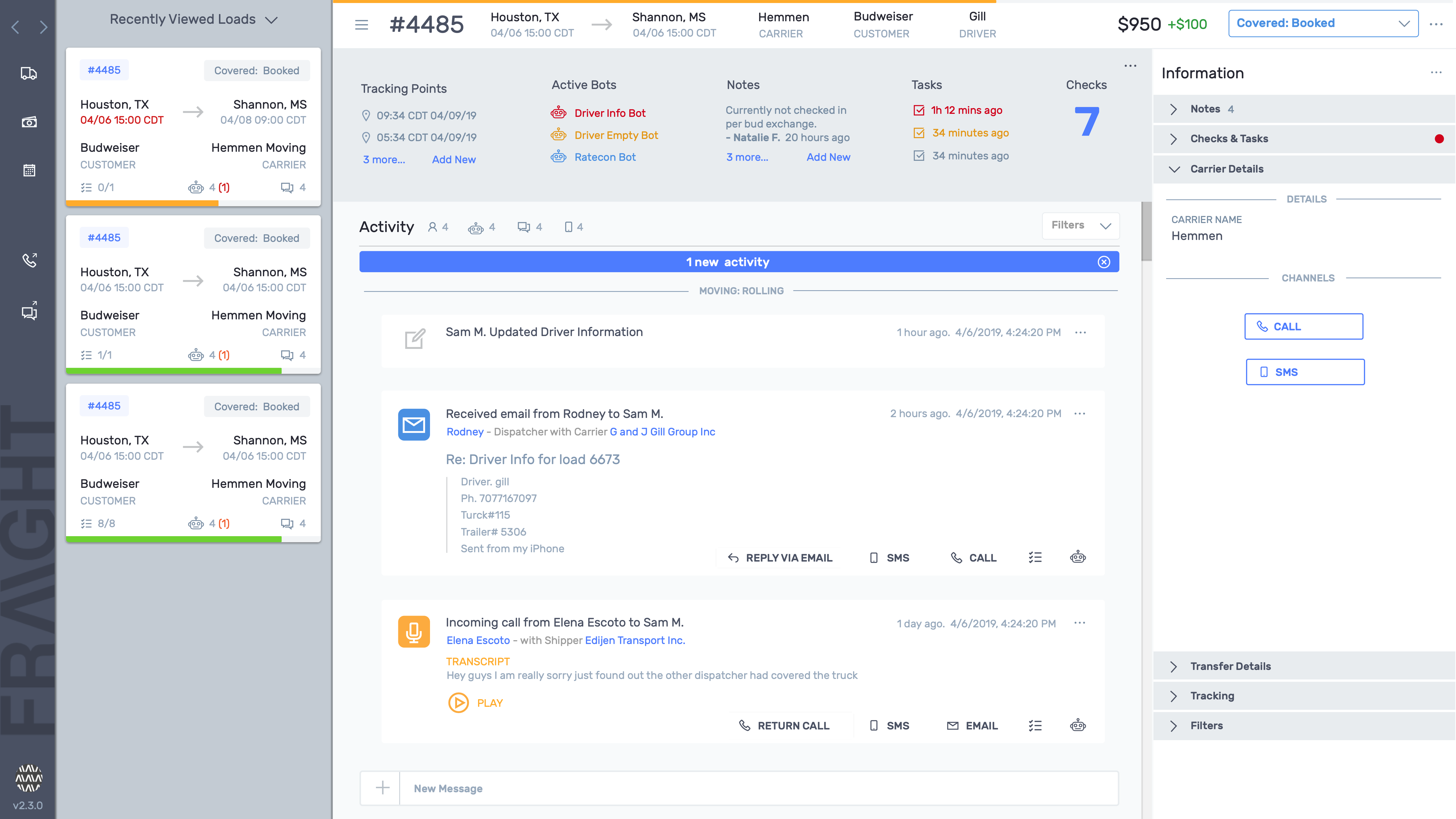The height and width of the screenshot is (819, 1456).
Task: Open G and J Gill Group Inc link
Action: [662, 432]
